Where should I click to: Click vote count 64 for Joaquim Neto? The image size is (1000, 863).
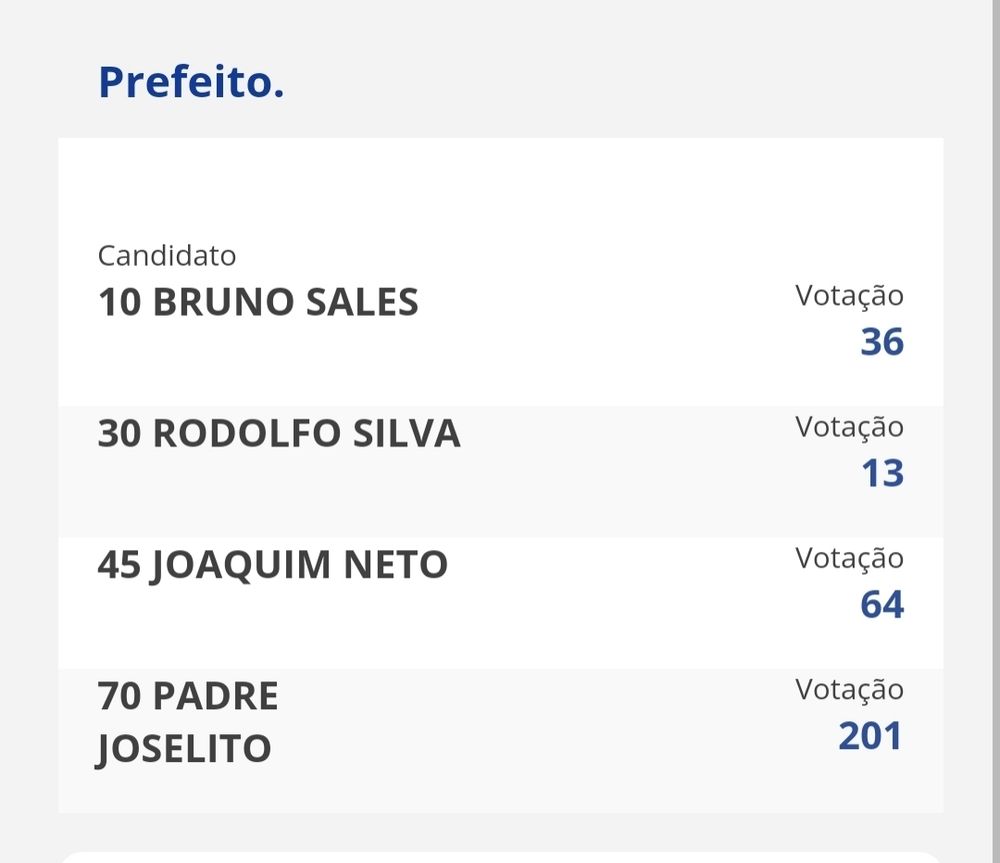pyautogui.click(x=882, y=605)
